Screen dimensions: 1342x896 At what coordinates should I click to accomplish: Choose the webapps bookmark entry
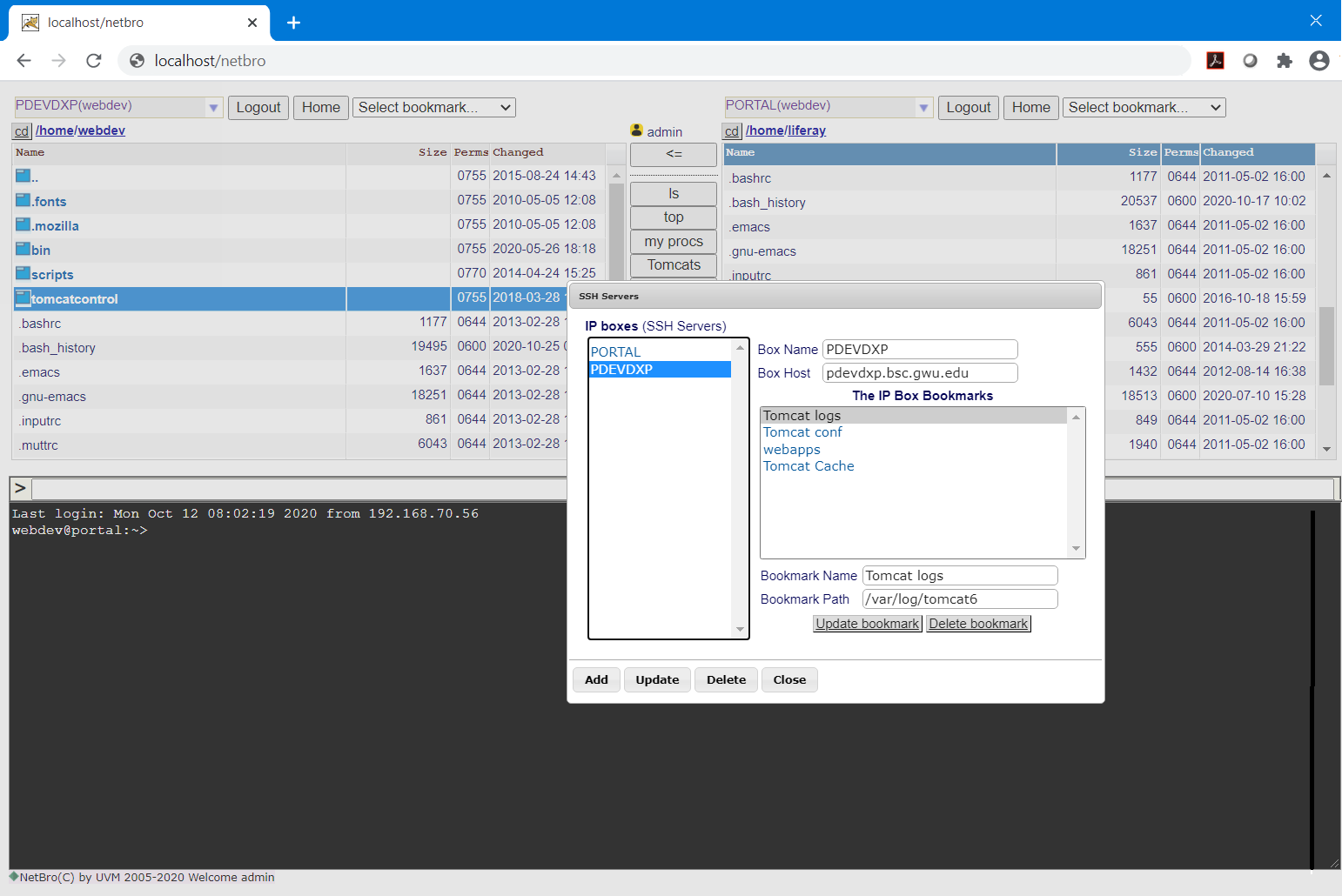click(791, 450)
